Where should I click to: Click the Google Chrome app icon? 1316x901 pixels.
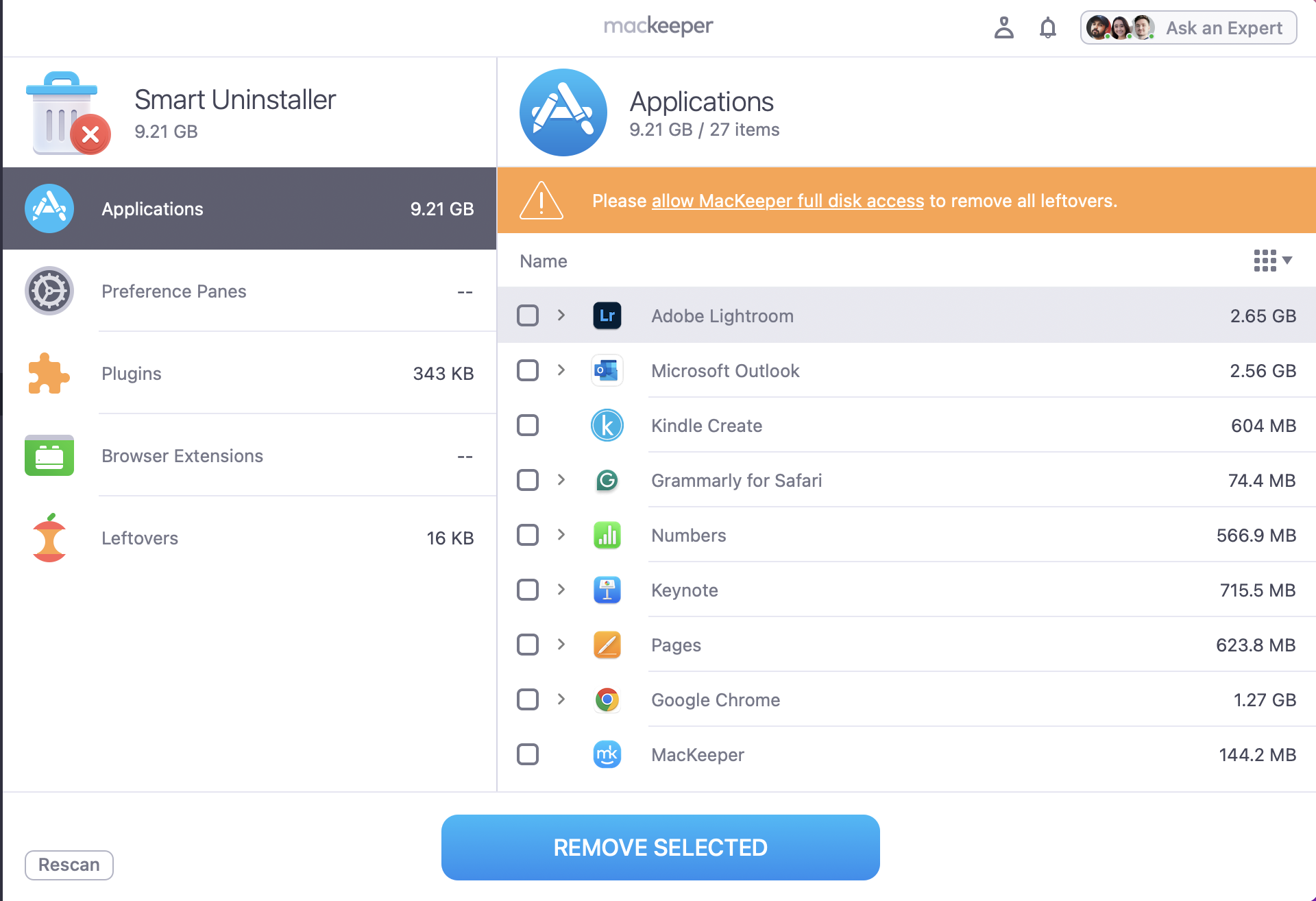[x=607, y=699]
